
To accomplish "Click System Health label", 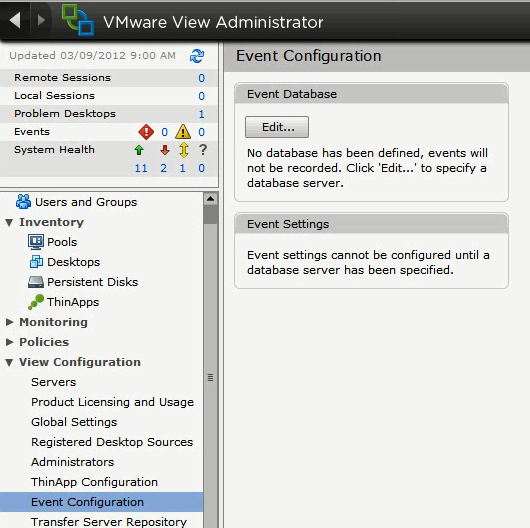I will click(x=54, y=149).
